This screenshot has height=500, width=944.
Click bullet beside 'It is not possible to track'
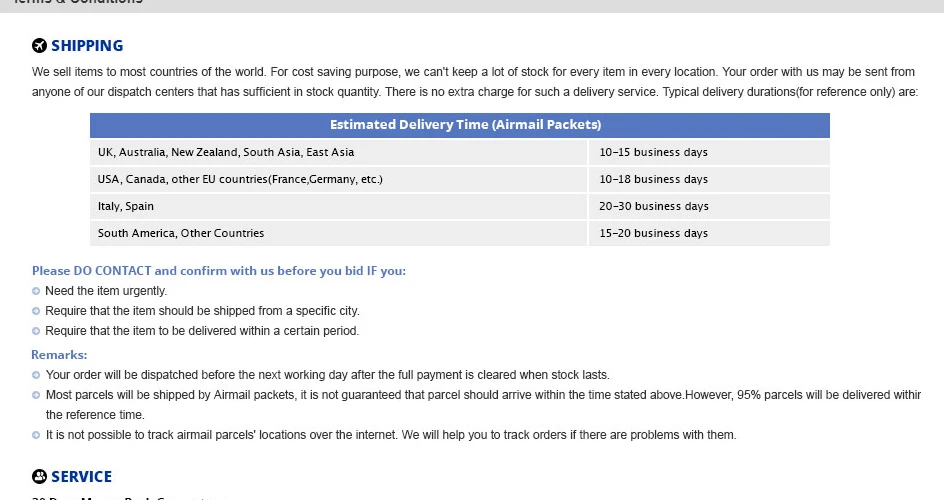pyautogui.click(x=36, y=435)
